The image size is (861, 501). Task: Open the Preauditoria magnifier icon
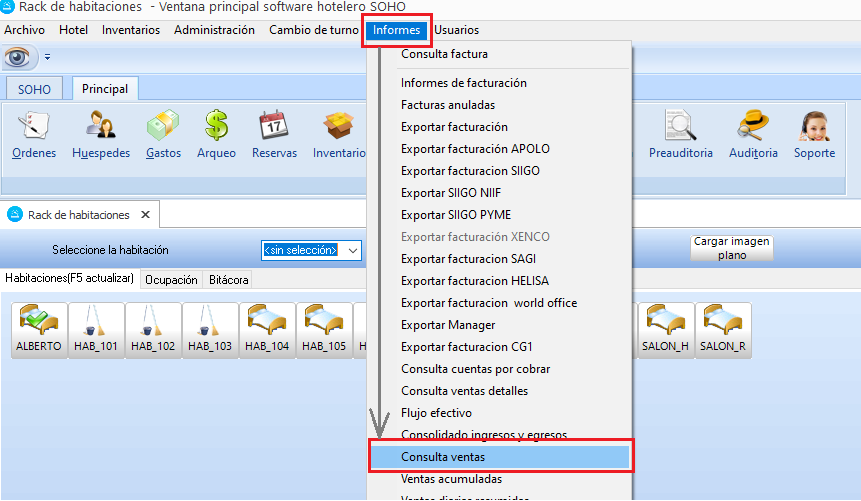[x=680, y=134]
